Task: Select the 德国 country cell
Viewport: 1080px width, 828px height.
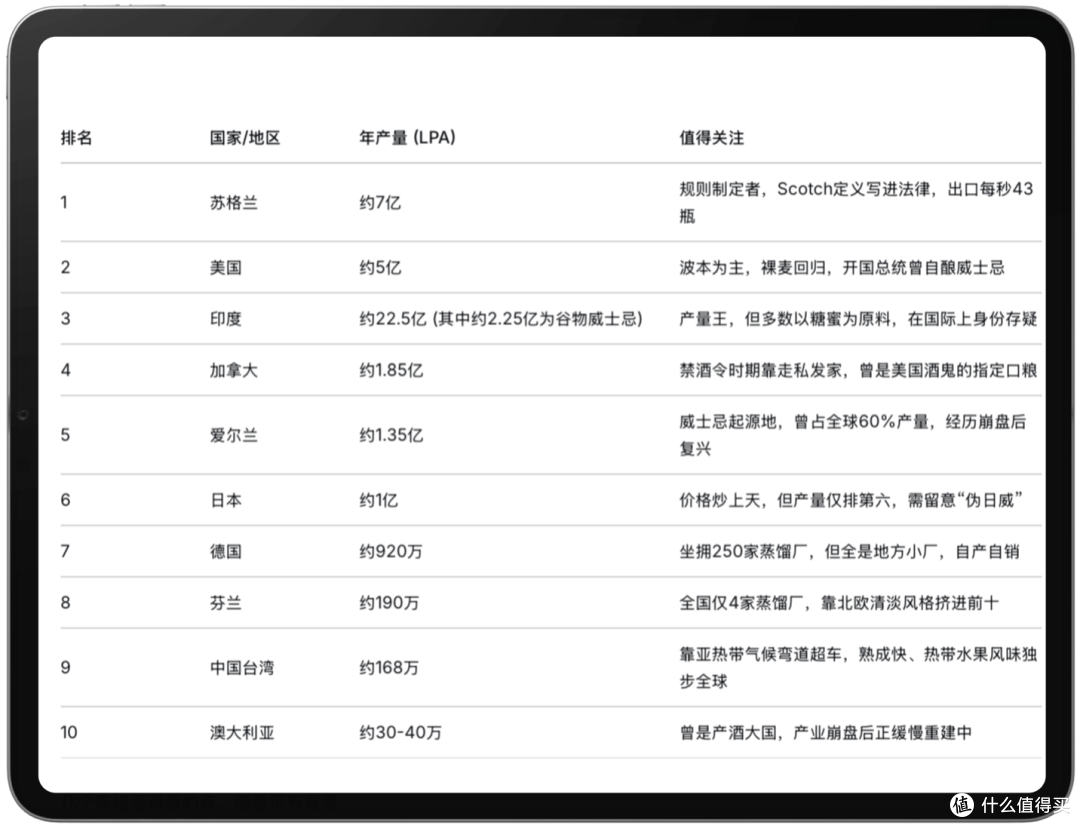Action: click(x=226, y=552)
